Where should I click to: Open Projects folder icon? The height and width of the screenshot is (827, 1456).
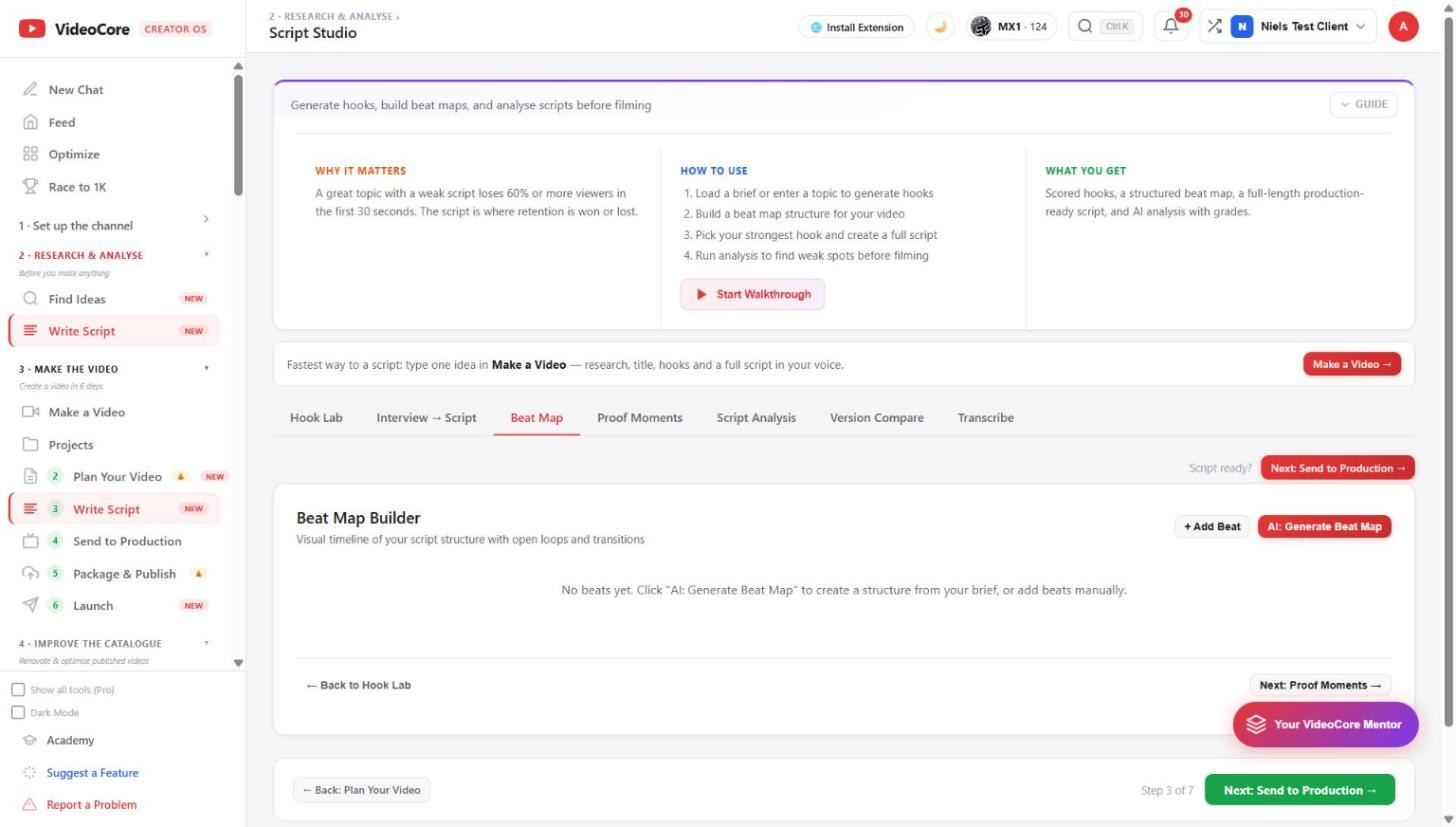30,445
